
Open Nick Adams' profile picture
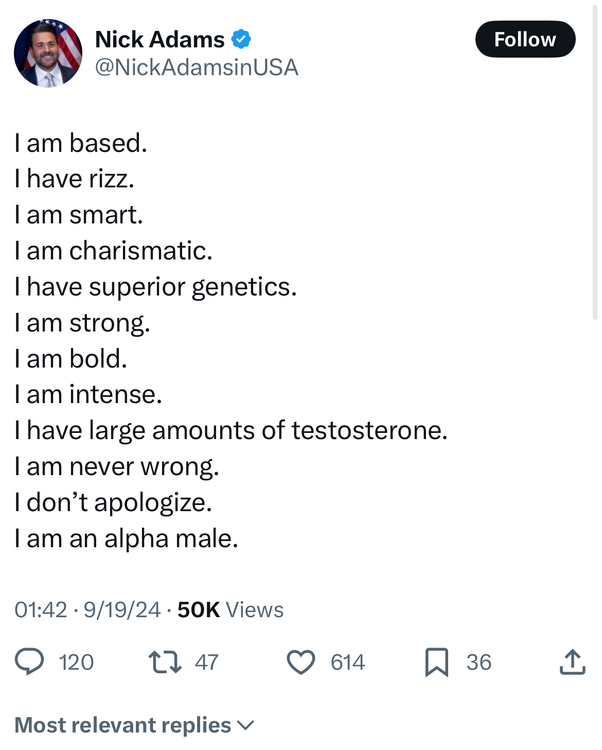point(47,53)
